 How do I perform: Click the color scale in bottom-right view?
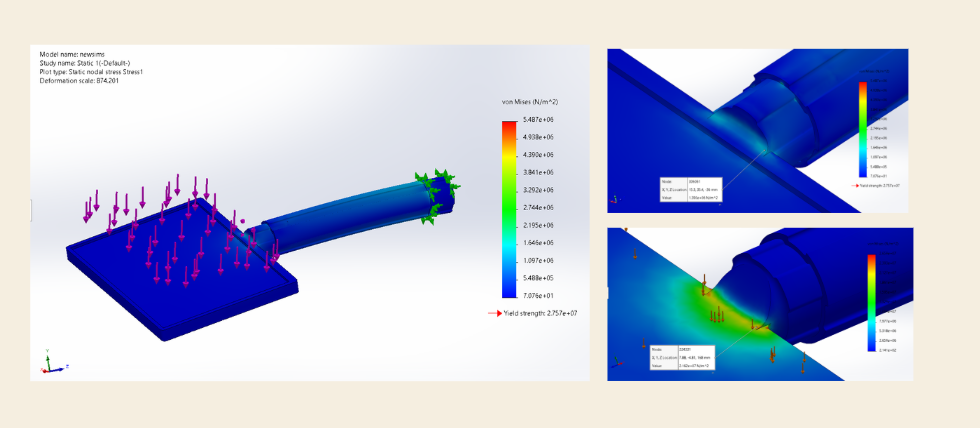pos(872,302)
